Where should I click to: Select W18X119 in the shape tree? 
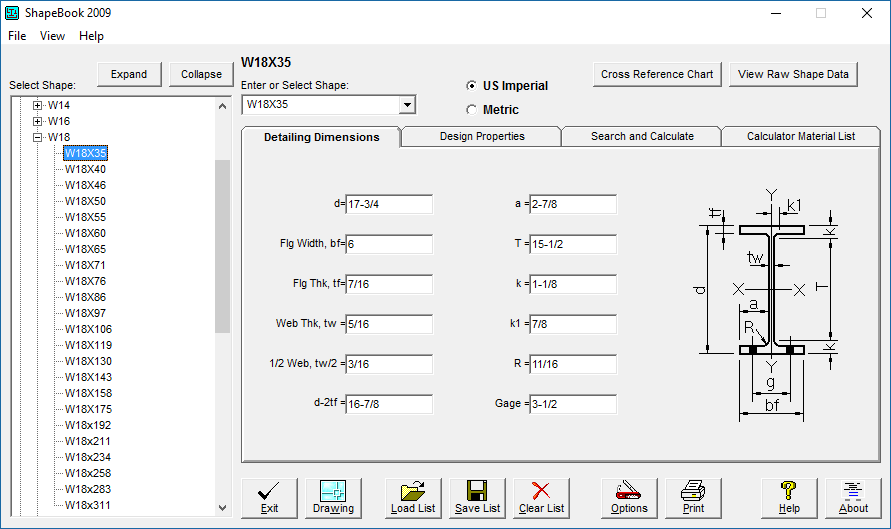[88, 345]
